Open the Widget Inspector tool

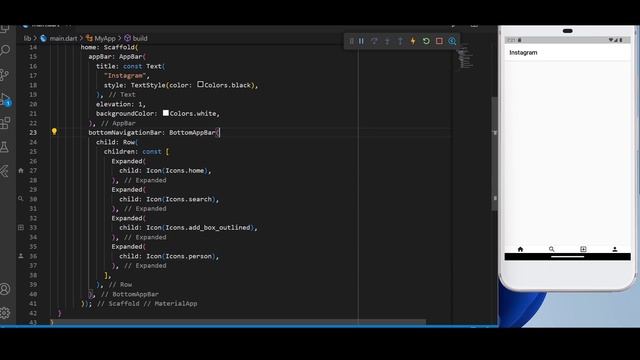tap(452, 41)
